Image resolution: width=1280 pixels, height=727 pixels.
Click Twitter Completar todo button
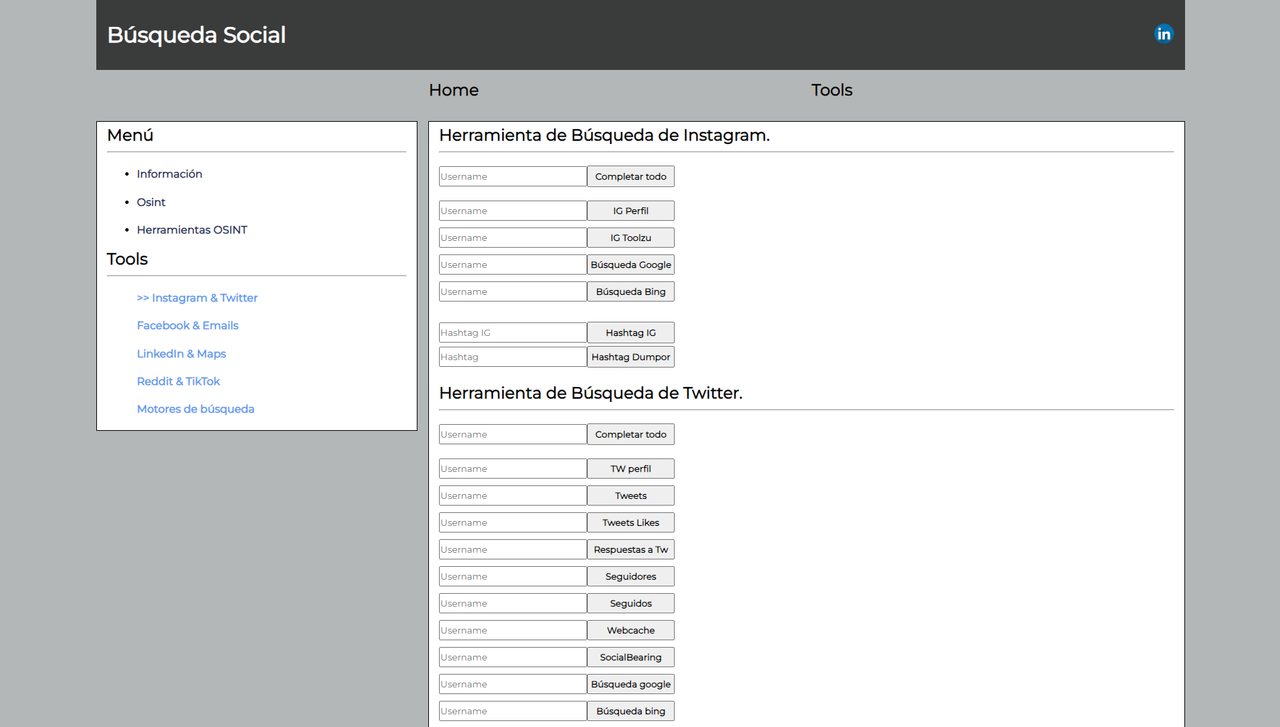tap(631, 435)
